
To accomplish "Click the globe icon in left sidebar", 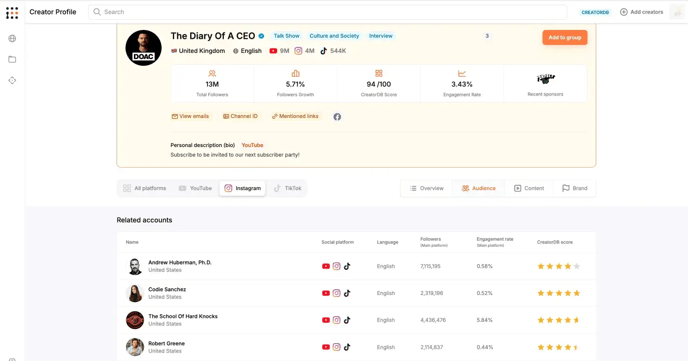I will (x=12, y=39).
